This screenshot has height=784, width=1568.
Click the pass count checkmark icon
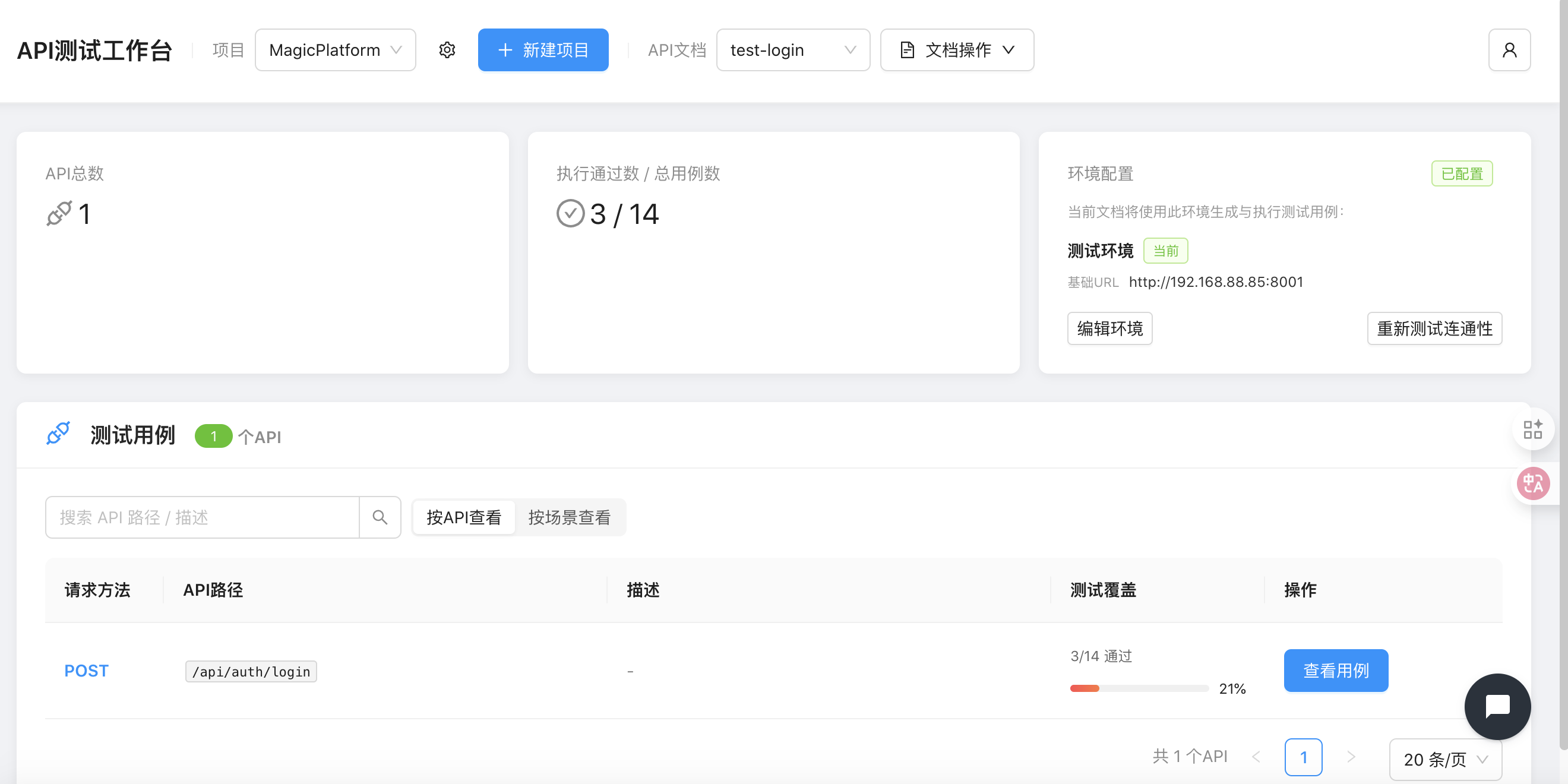pos(570,214)
